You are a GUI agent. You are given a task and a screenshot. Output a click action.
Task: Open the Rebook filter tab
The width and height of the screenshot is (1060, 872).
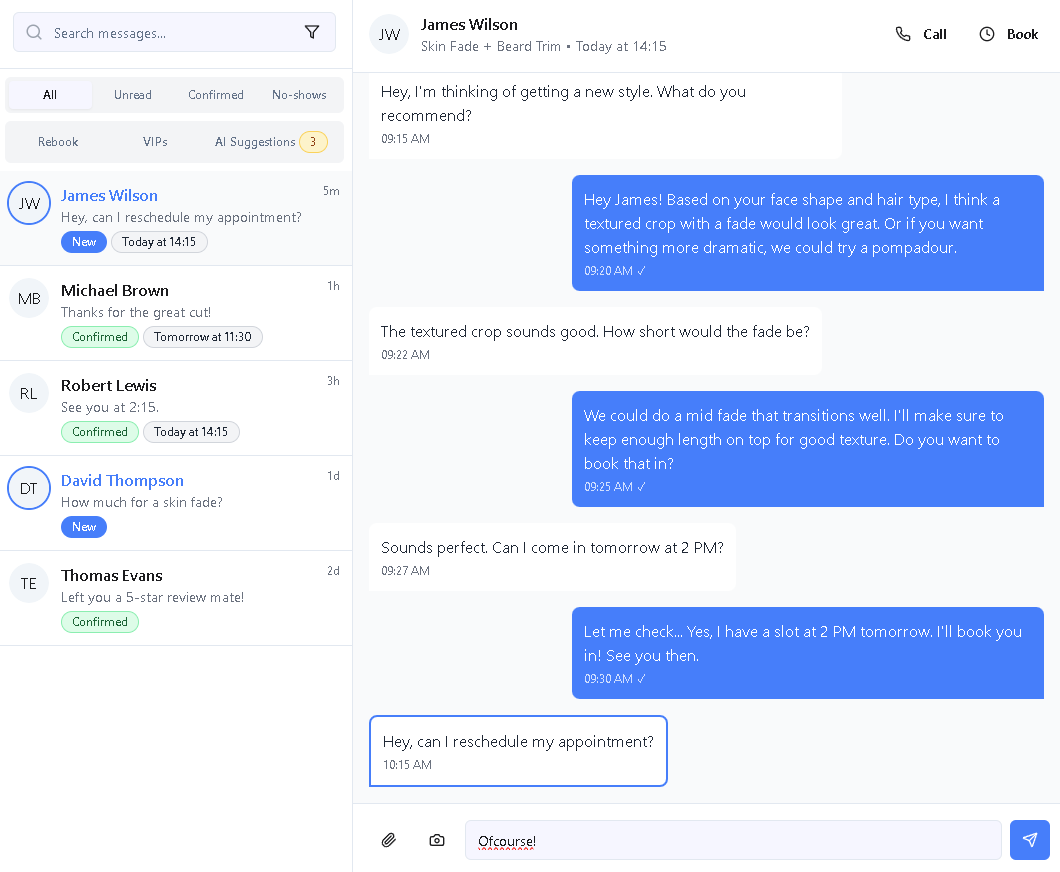click(58, 142)
